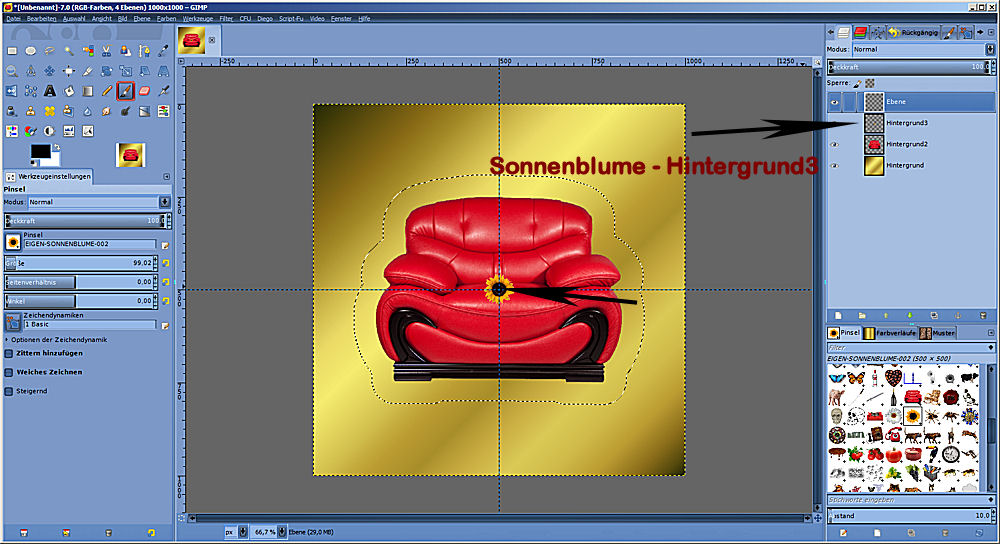Select the Heal tool bandage icon
The height and width of the screenshot is (544, 1000).
coord(50,111)
